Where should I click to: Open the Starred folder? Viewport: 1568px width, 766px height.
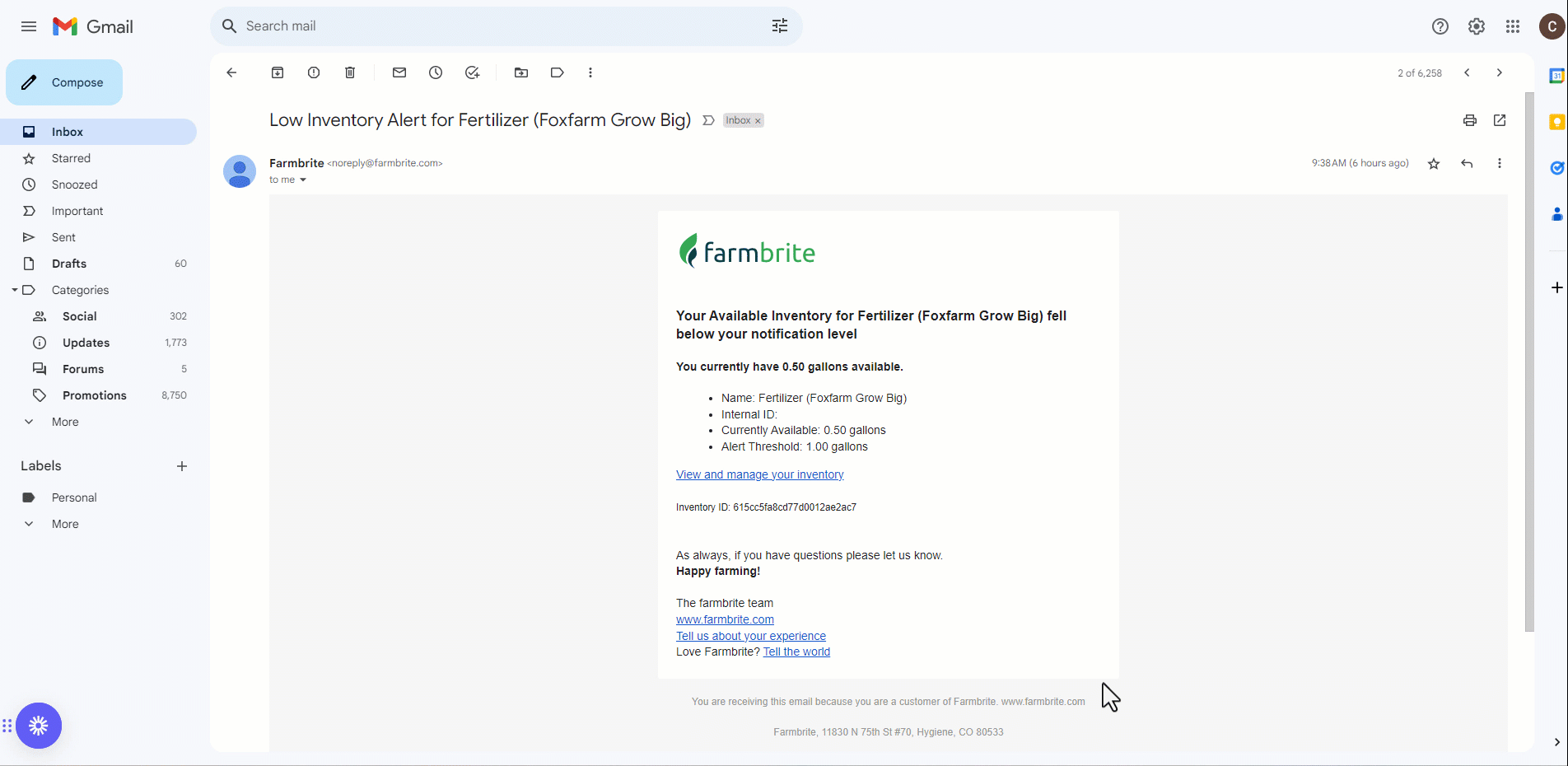pyautogui.click(x=99, y=158)
